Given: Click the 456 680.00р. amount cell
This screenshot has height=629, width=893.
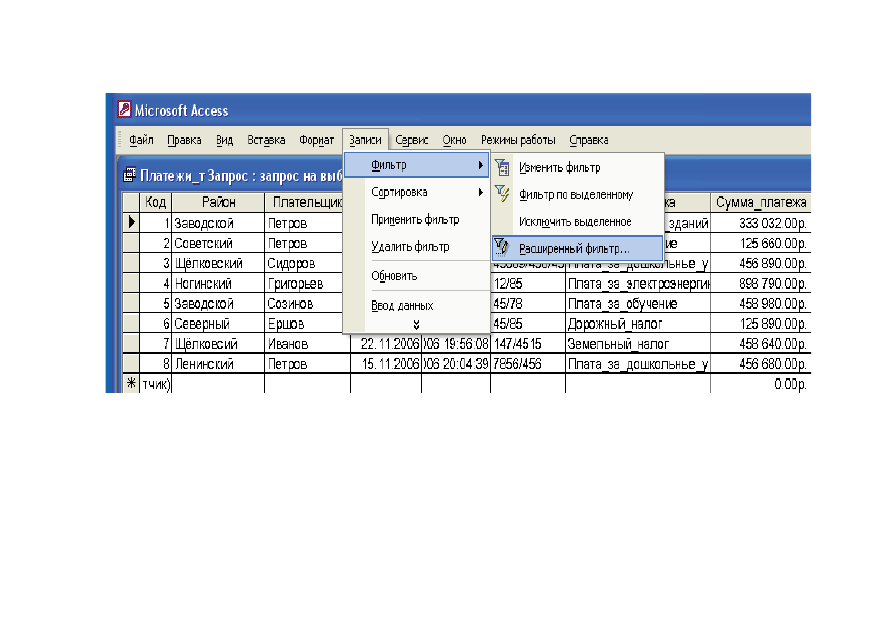Looking at the screenshot, I should point(761,363).
